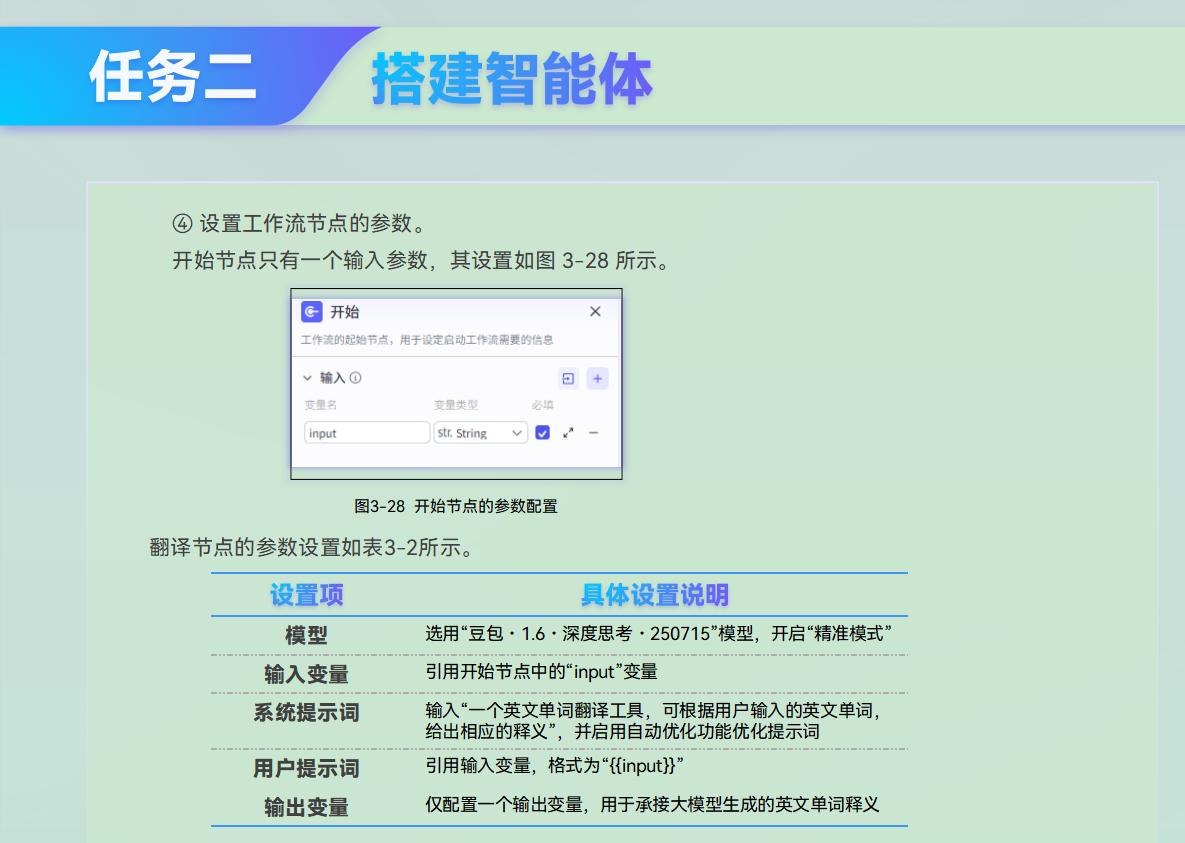
Task: Click the '变量名' column label
Action: [x=320, y=404]
